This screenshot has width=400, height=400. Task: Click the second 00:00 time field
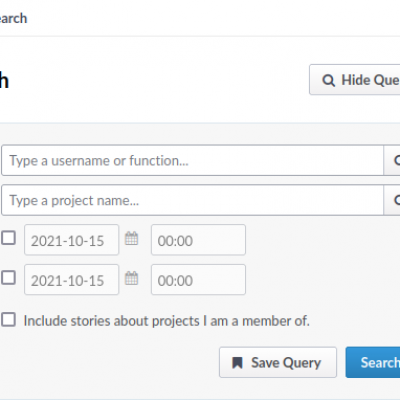(198, 280)
